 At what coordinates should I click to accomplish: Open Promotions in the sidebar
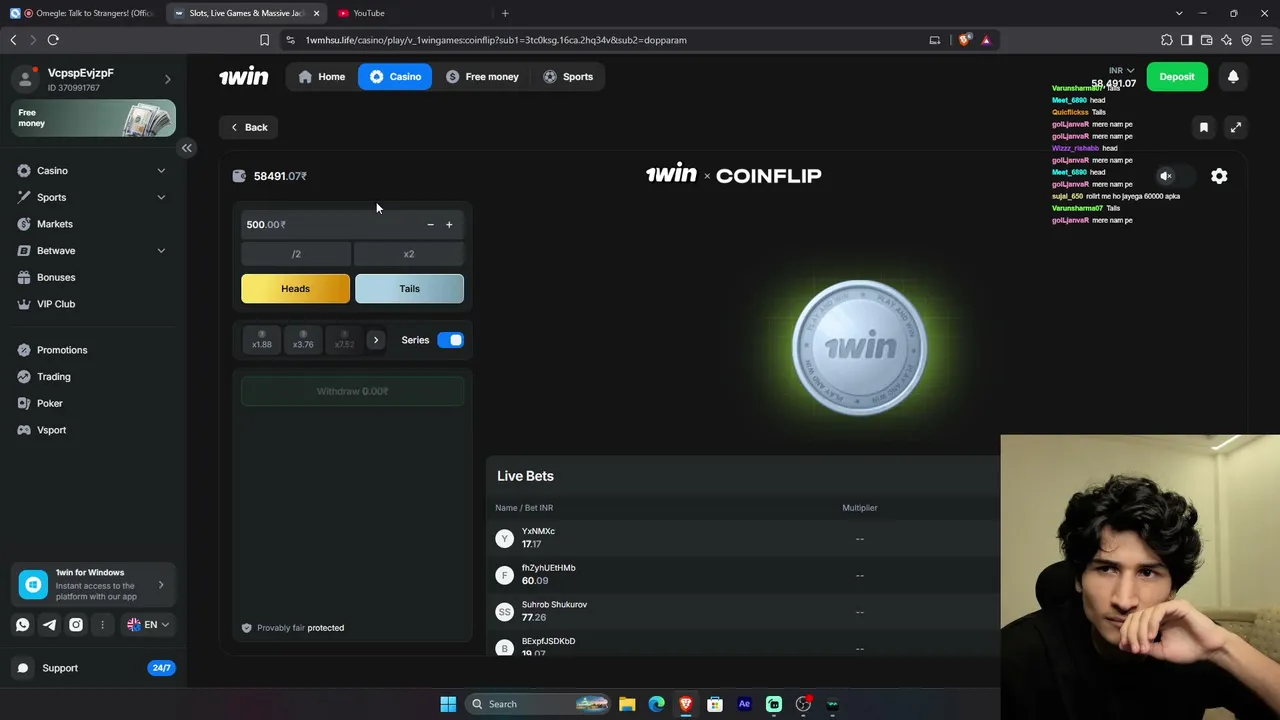tap(62, 350)
